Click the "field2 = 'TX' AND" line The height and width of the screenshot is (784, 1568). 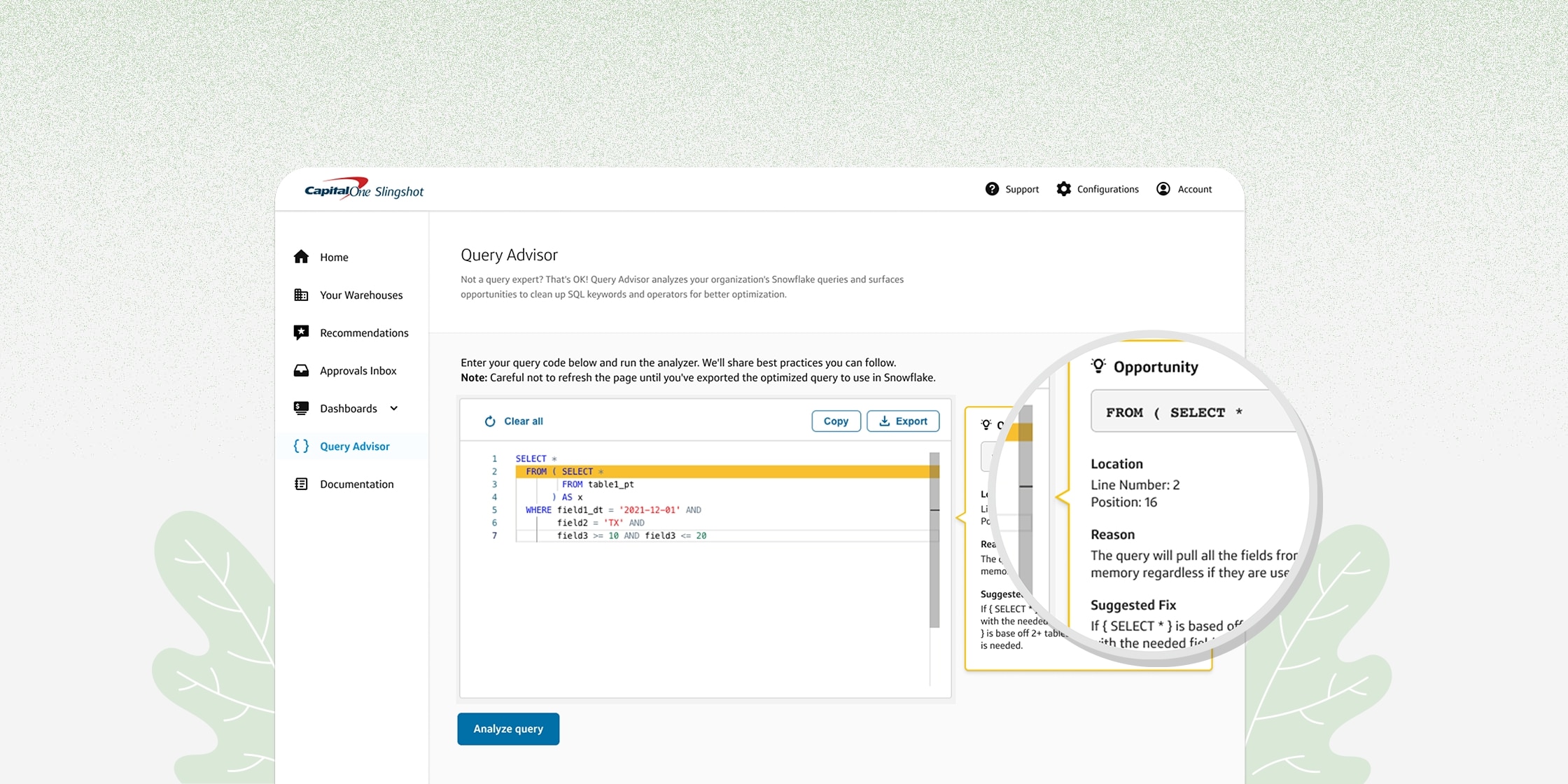601,523
